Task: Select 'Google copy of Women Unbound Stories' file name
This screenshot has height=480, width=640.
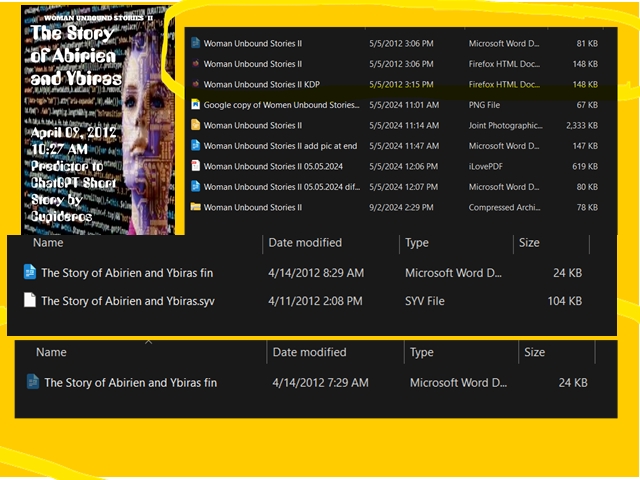Action: point(281,105)
